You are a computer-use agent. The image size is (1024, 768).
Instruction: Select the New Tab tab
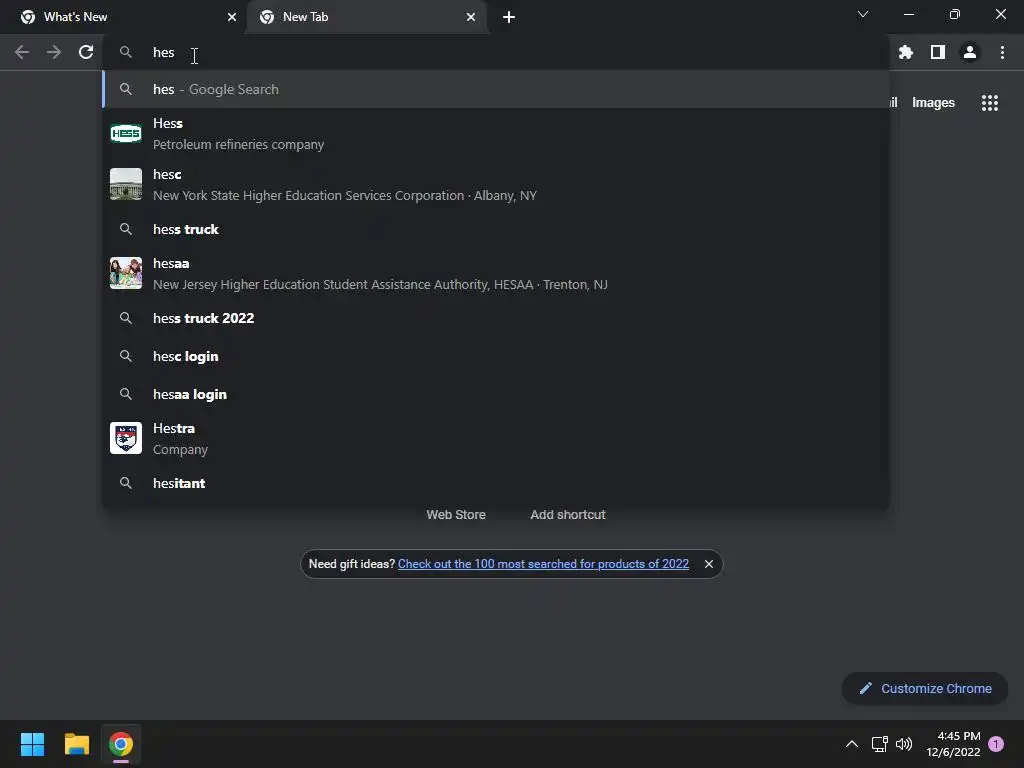click(x=367, y=17)
